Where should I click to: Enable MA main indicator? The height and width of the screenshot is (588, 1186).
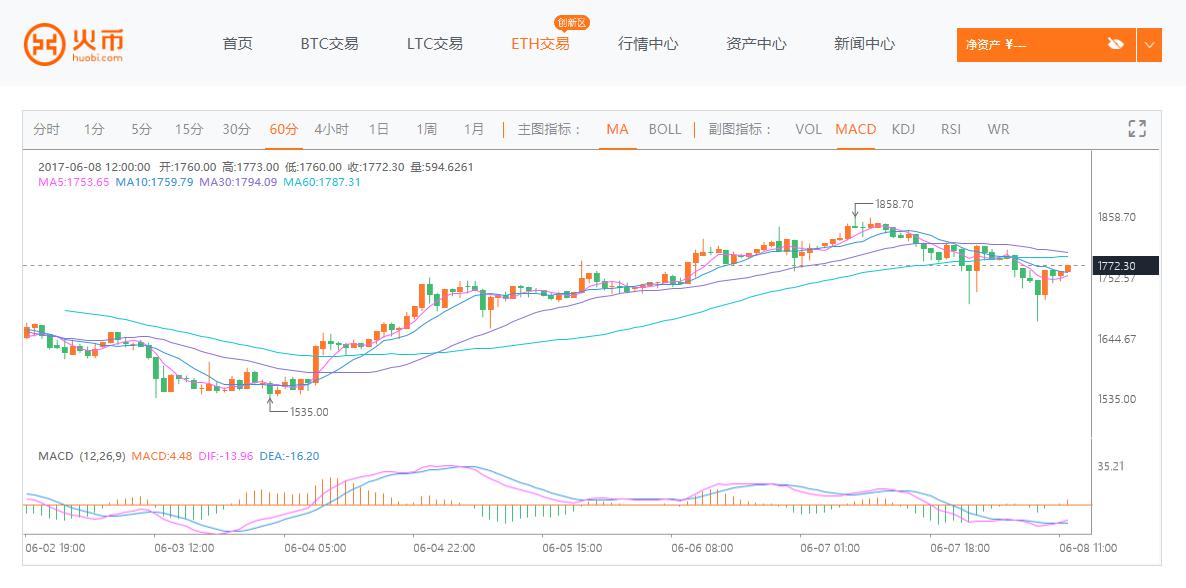(x=617, y=129)
